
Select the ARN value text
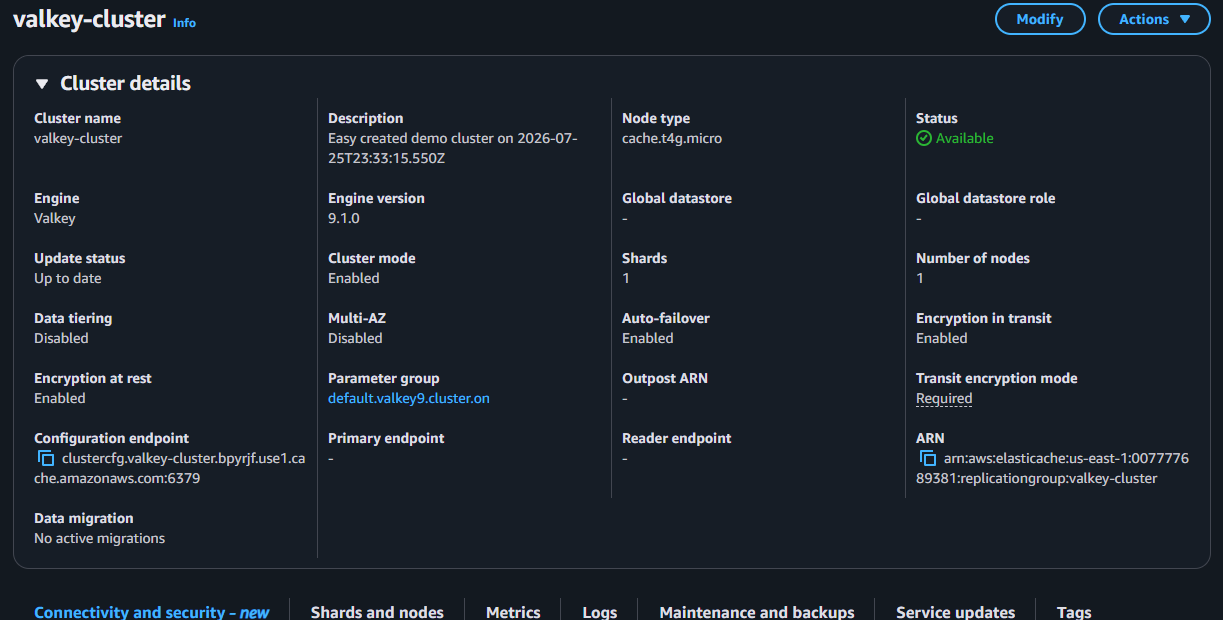click(x=1053, y=468)
